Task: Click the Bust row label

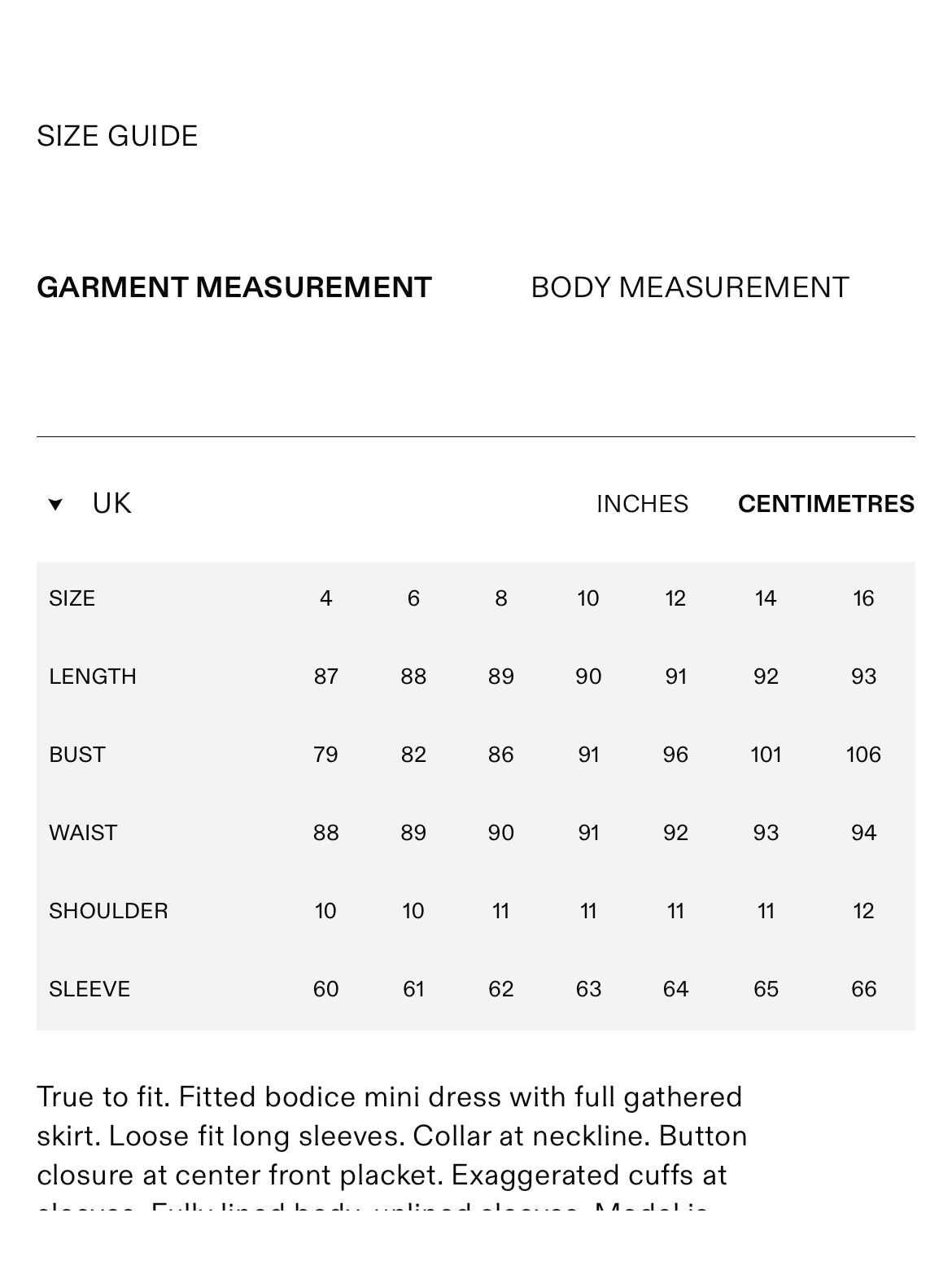Action: click(77, 755)
